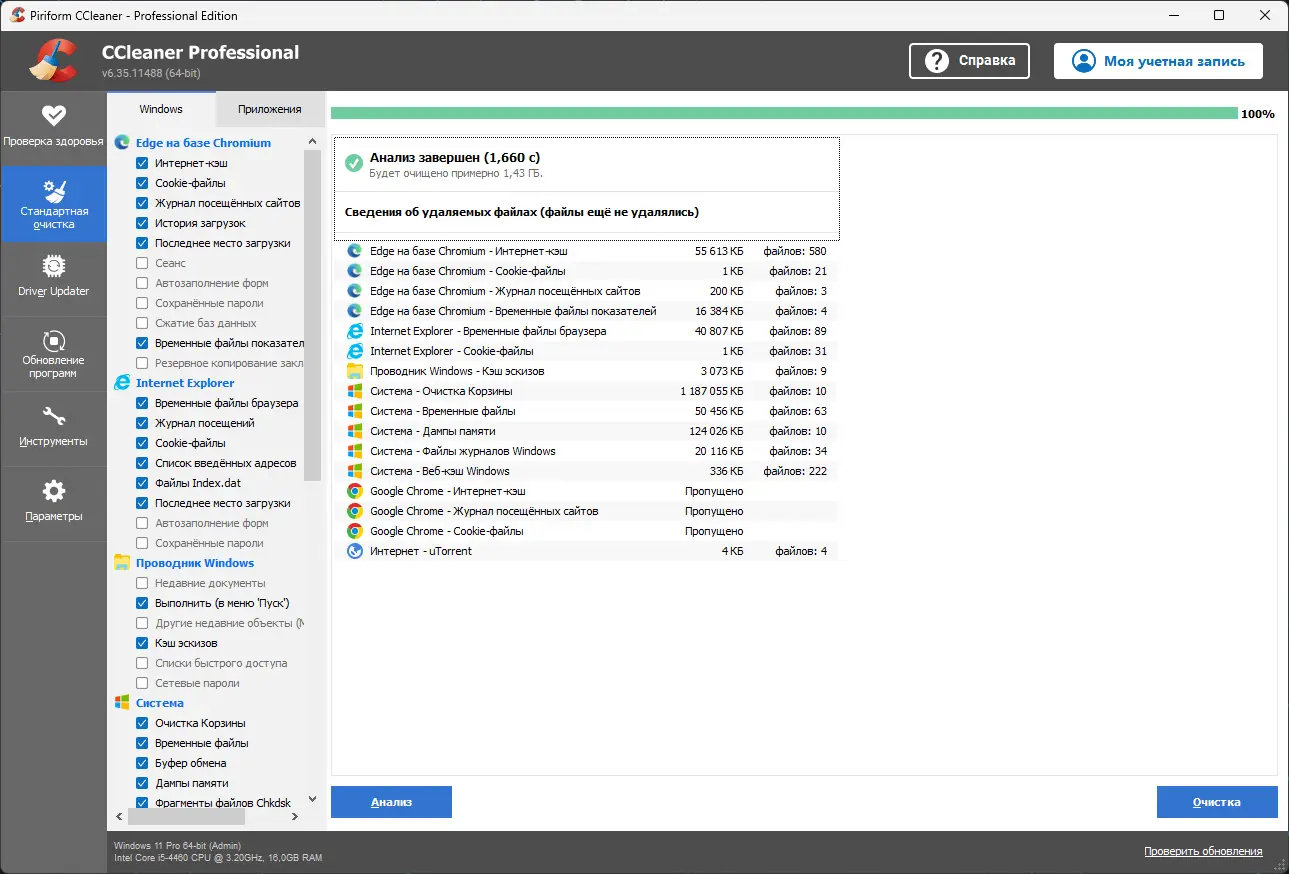This screenshot has height=874, width=1289.
Task: Click the green analysis progress bar
Action: point(784,114)
